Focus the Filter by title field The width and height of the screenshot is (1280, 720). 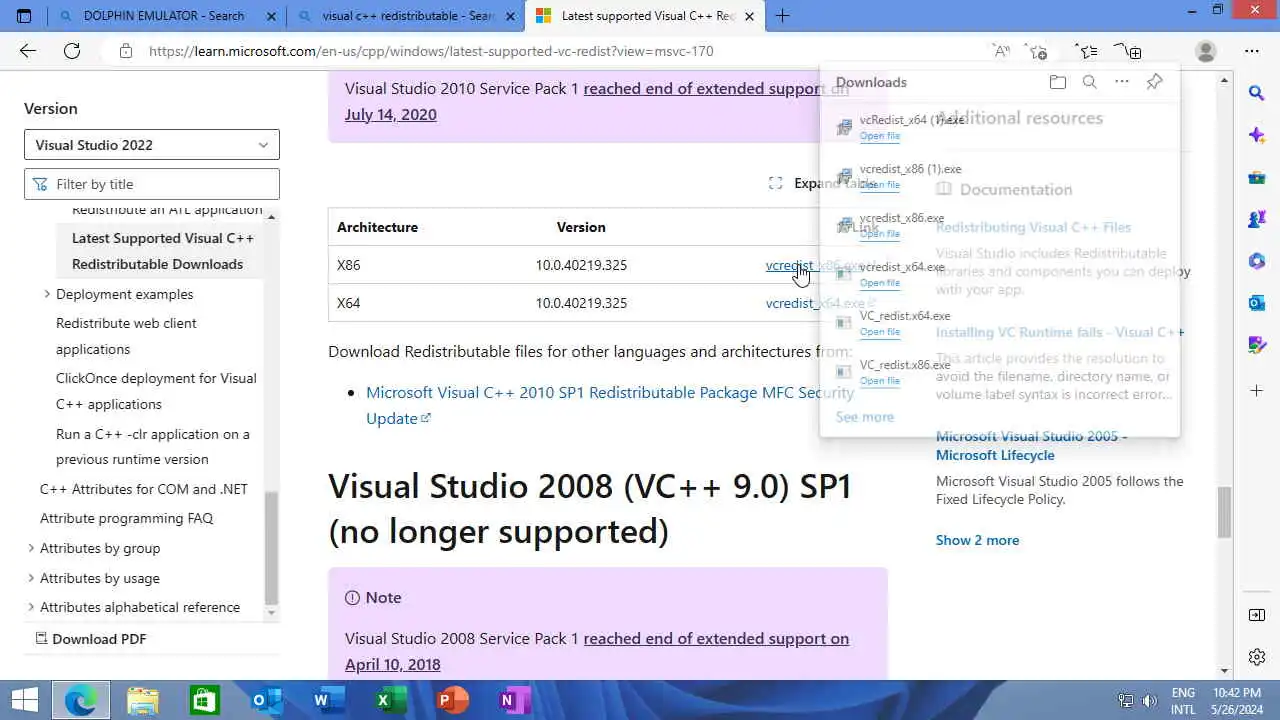tap(152, 184)
